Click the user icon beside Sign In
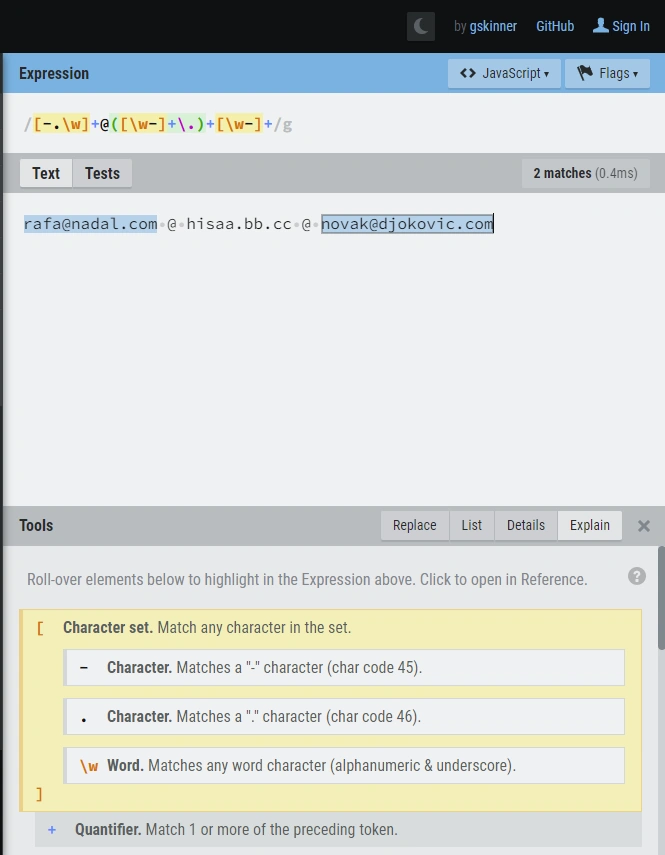 click(x=601, y=25)
